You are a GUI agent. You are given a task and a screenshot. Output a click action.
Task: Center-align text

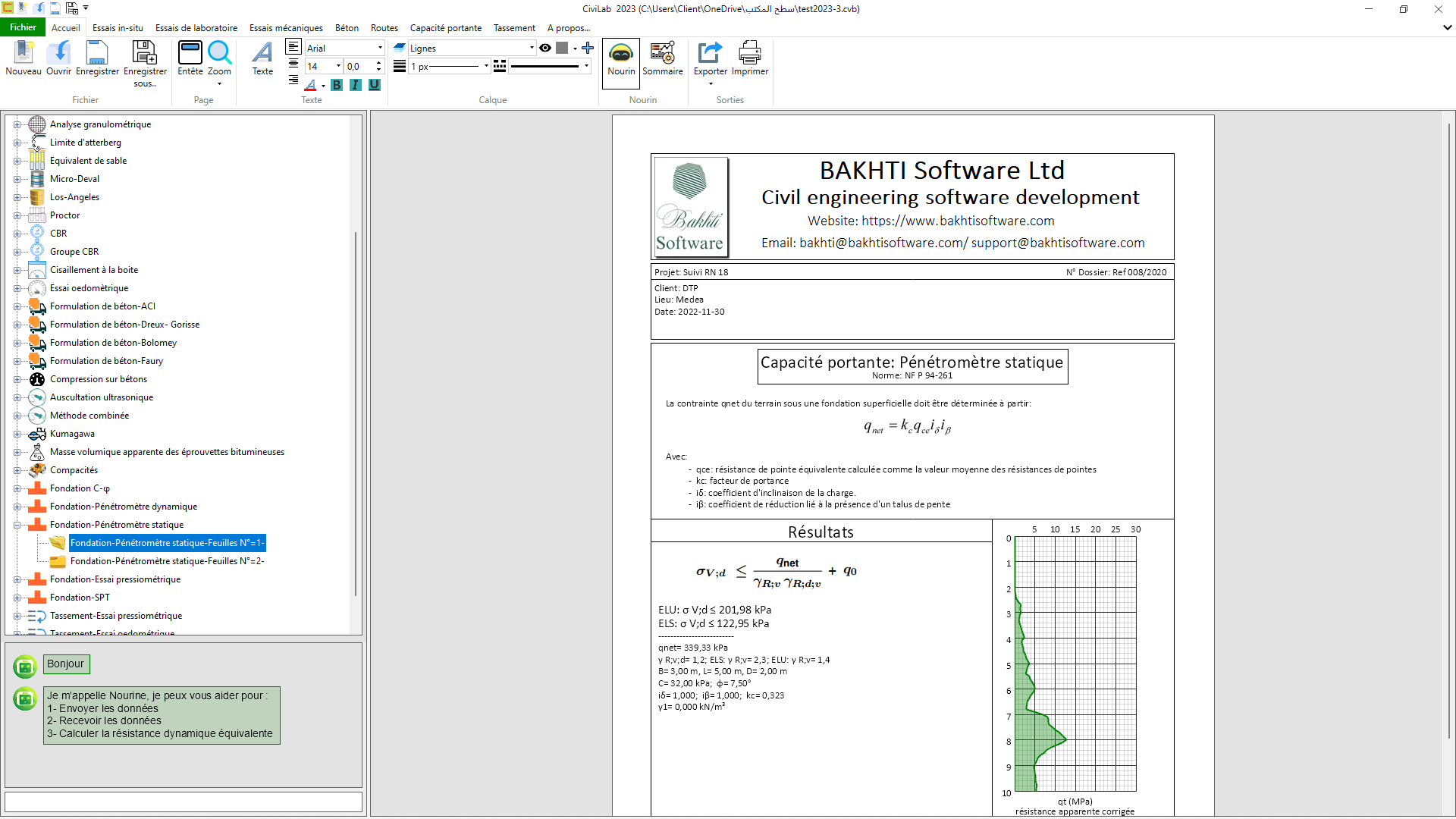(x=293, y=64)
